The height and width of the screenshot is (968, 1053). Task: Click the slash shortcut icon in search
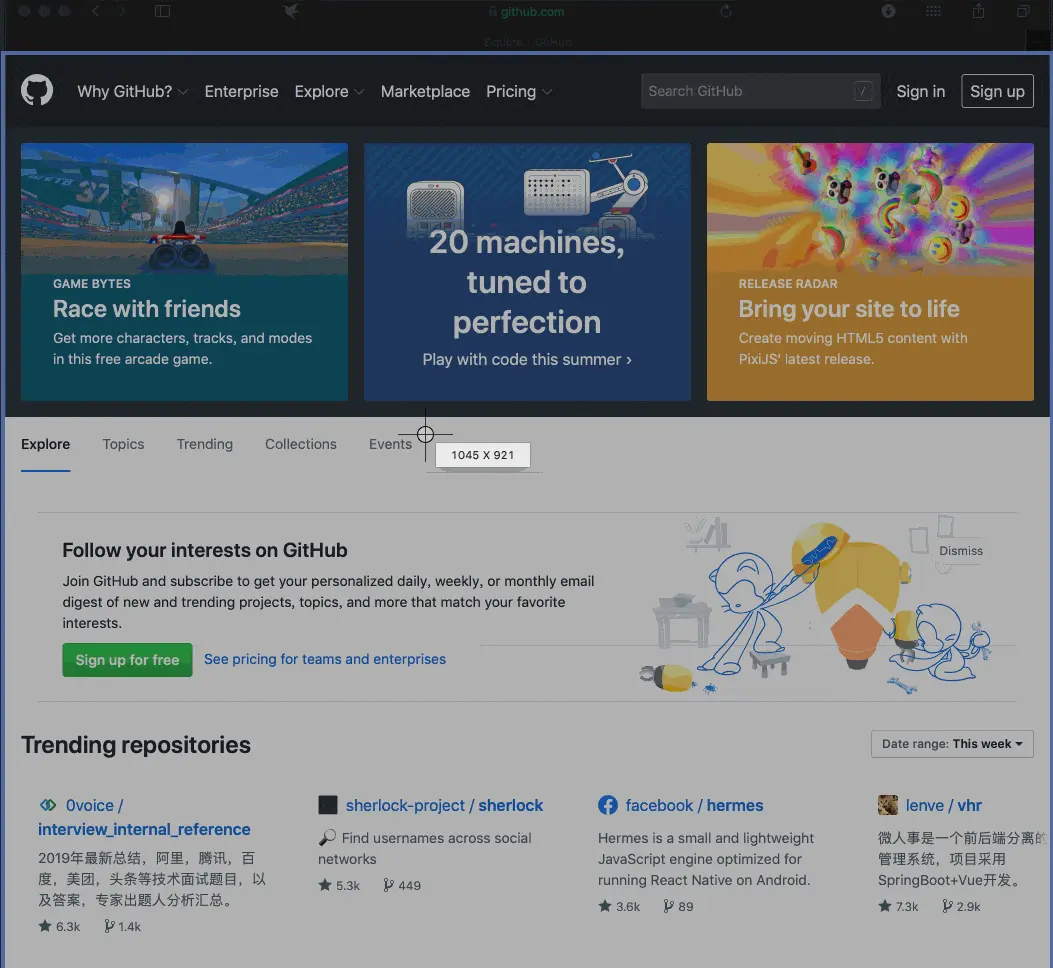(863, 91)
